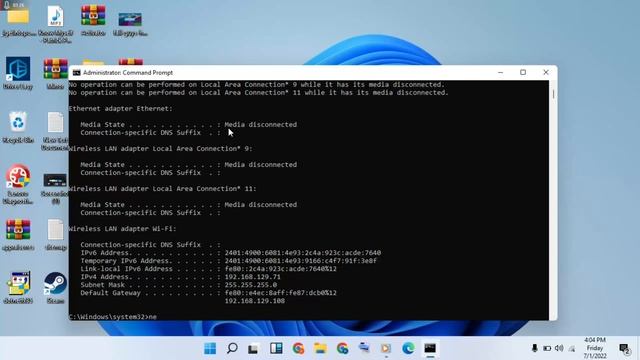Click the first 'No operation can be performed' line
This screenshot has height=360, width=640.
[256, 84]
